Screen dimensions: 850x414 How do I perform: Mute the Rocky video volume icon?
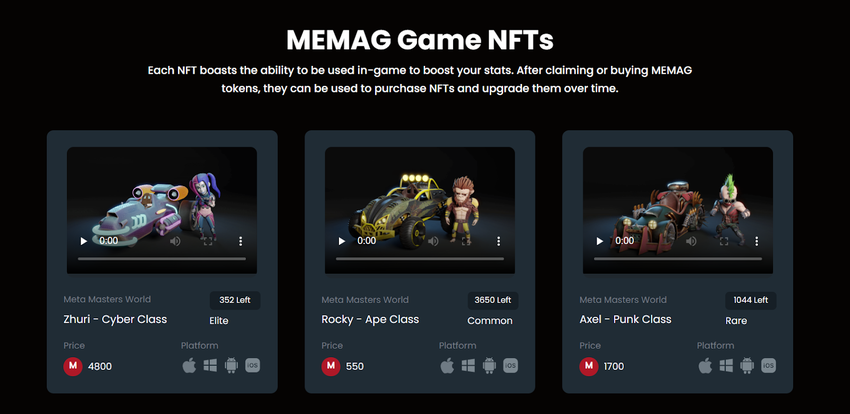(x=433, y=241)
